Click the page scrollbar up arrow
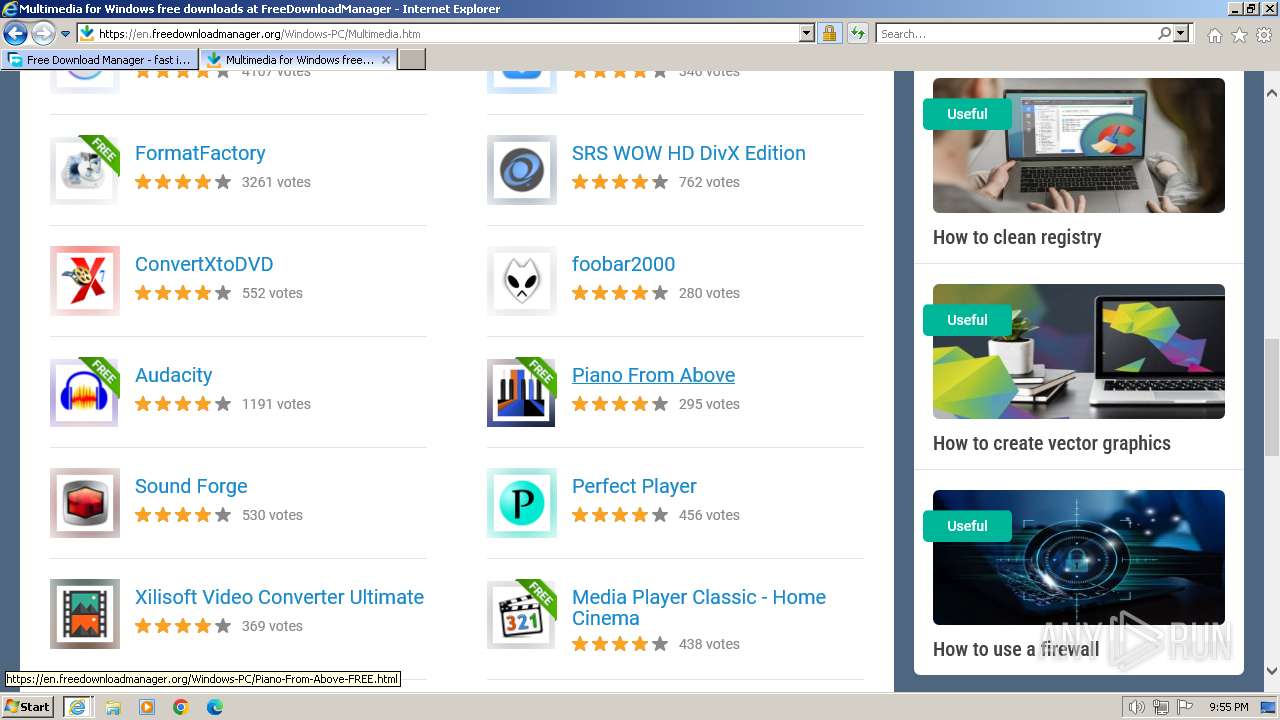Image resolution: width=1280 pixels, height=720 pixels. point(1271,93)
